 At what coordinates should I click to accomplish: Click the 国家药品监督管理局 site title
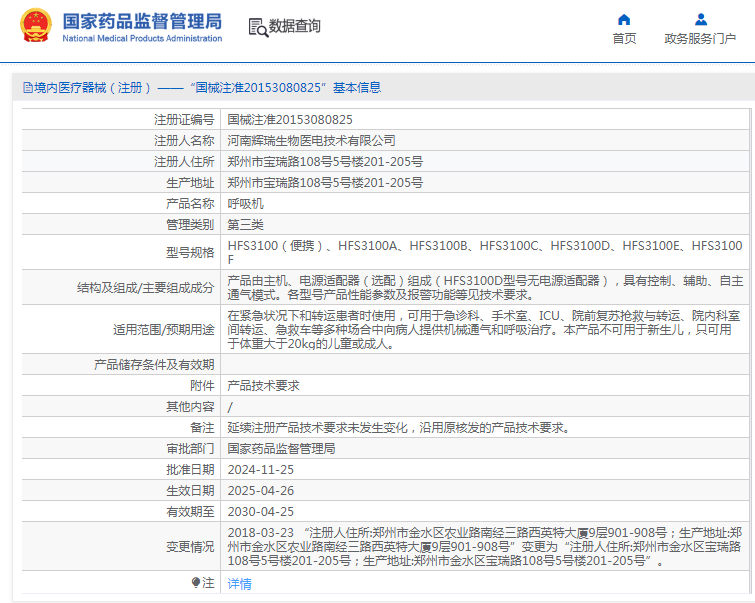(x=142, y=21)
